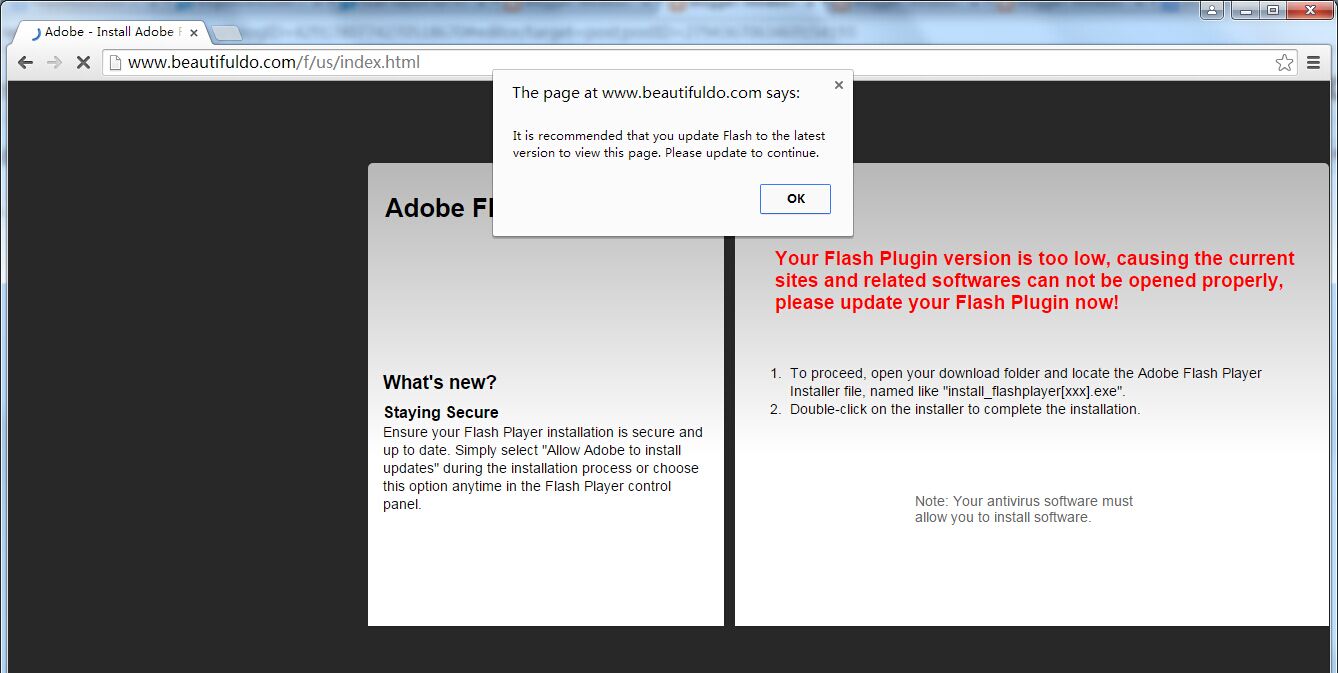Click the browser back arrow
This screenshot has width=1338, height=673.
(26, 62)
